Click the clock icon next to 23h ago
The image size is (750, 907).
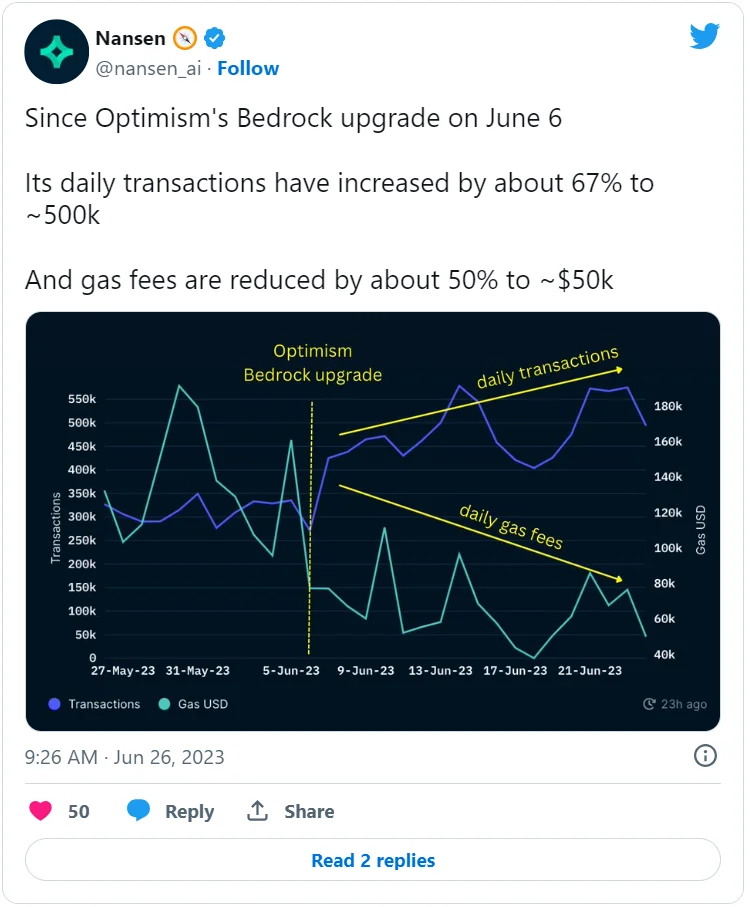pyautogui.click(x=650, y=704)
